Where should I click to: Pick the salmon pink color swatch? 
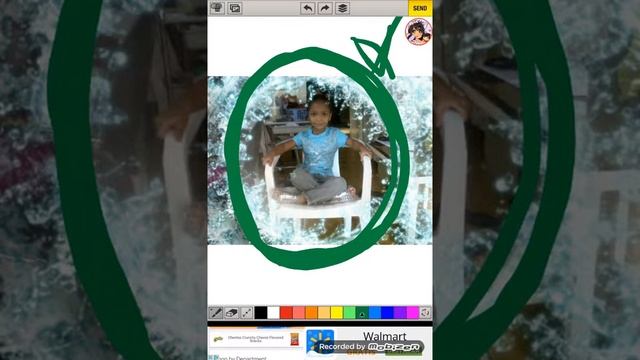pos(299,313)
